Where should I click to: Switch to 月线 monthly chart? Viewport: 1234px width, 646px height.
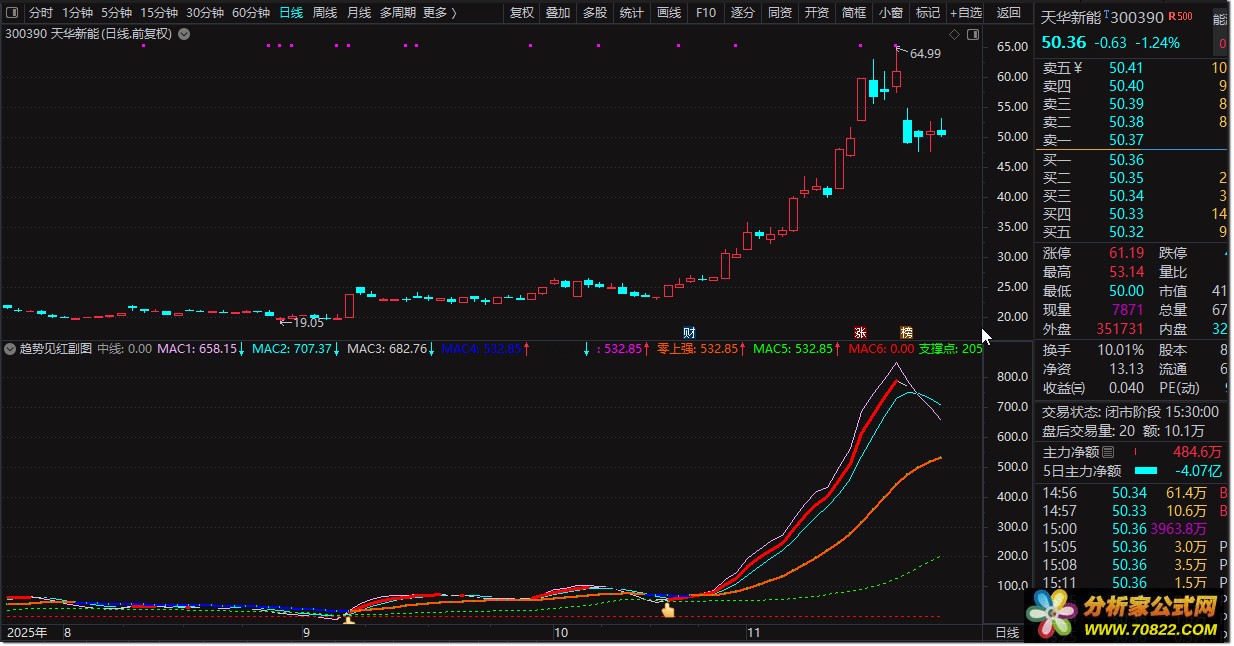coord(359,13)
